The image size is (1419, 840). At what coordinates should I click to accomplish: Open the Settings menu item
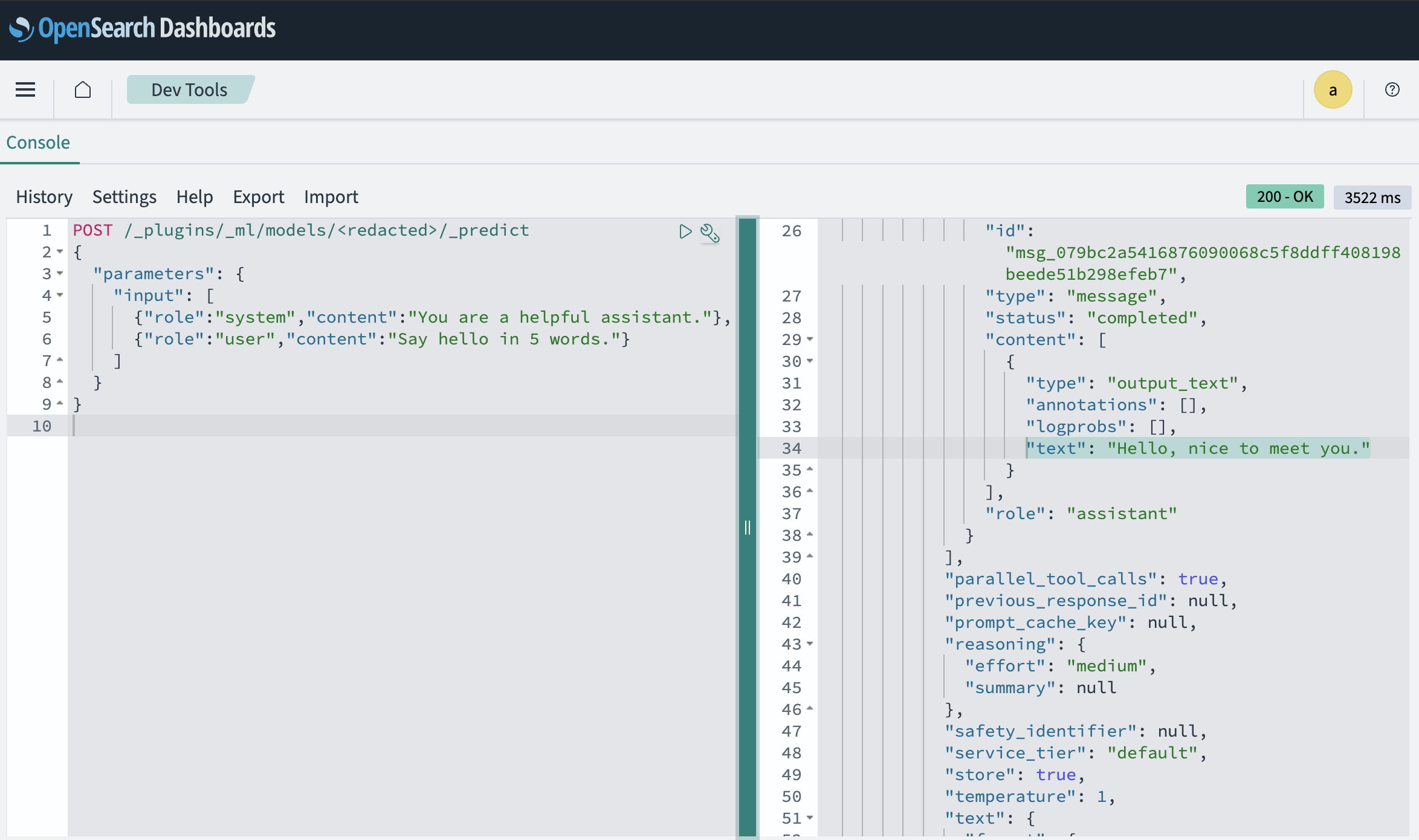(124, 197)
